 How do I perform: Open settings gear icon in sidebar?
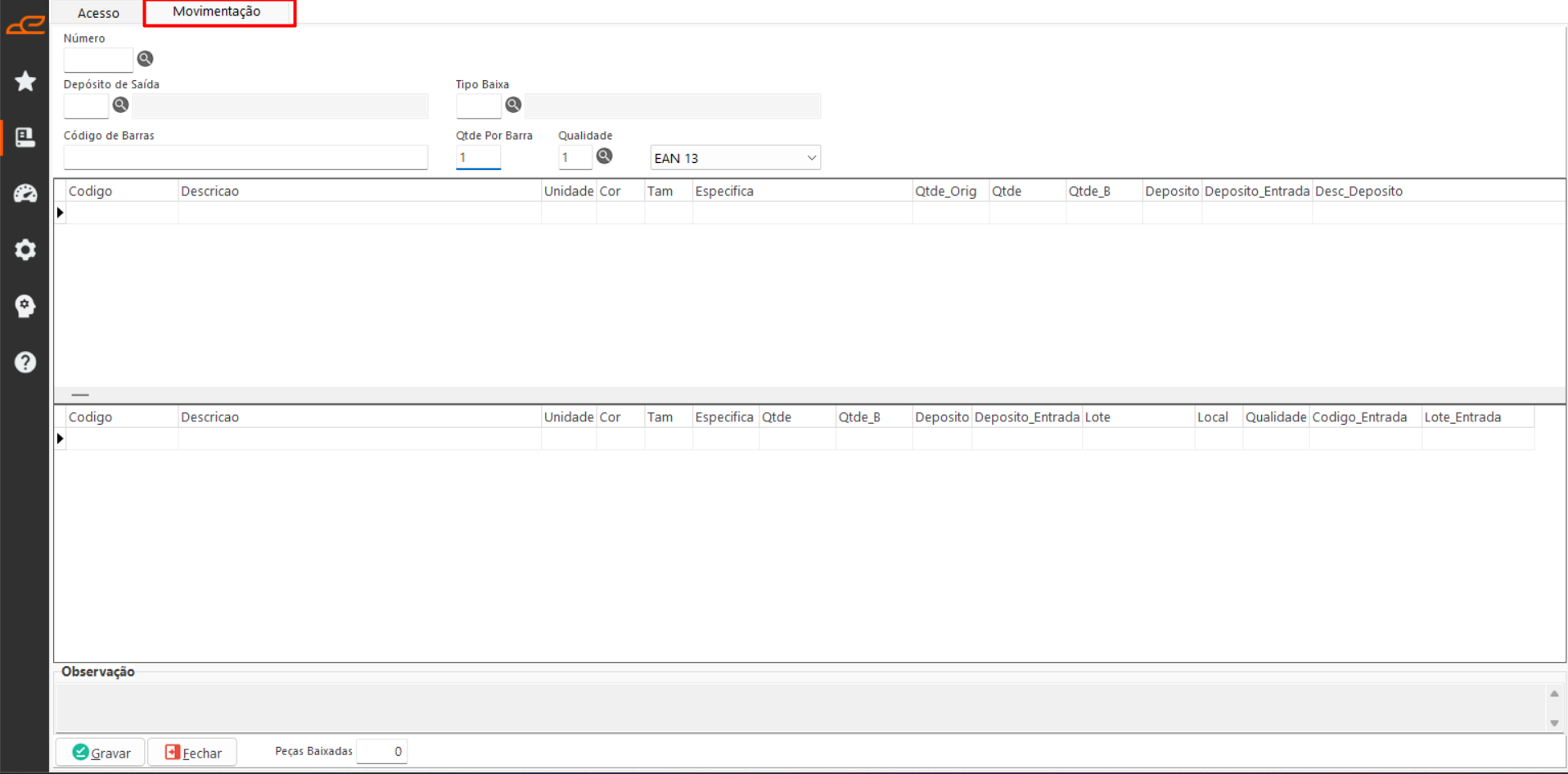point(25,250)
